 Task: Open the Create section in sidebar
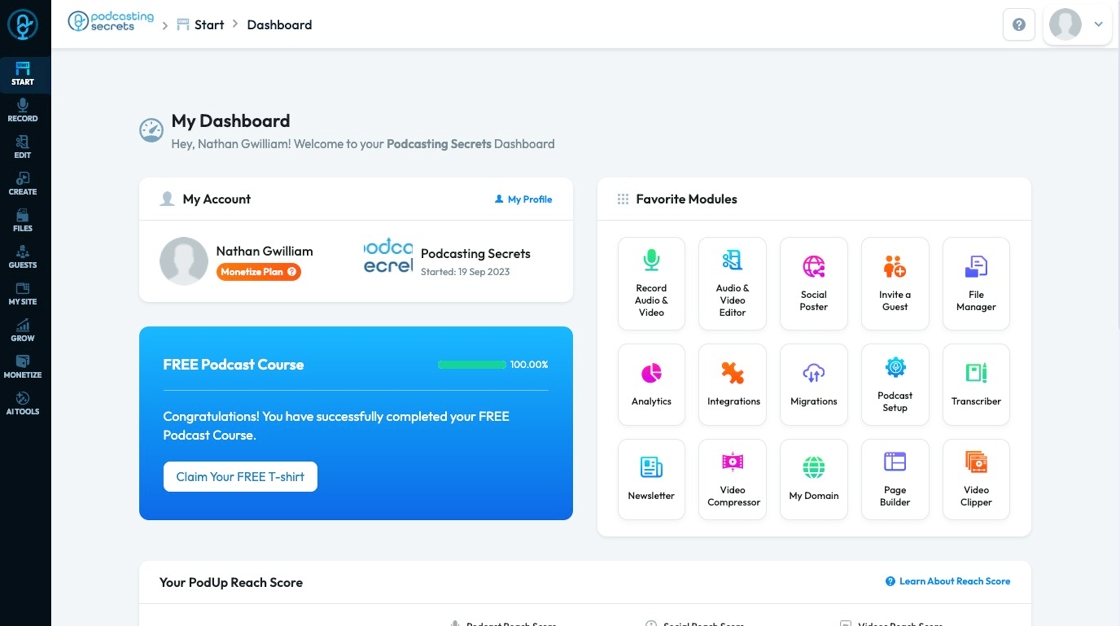click(23, 184)
